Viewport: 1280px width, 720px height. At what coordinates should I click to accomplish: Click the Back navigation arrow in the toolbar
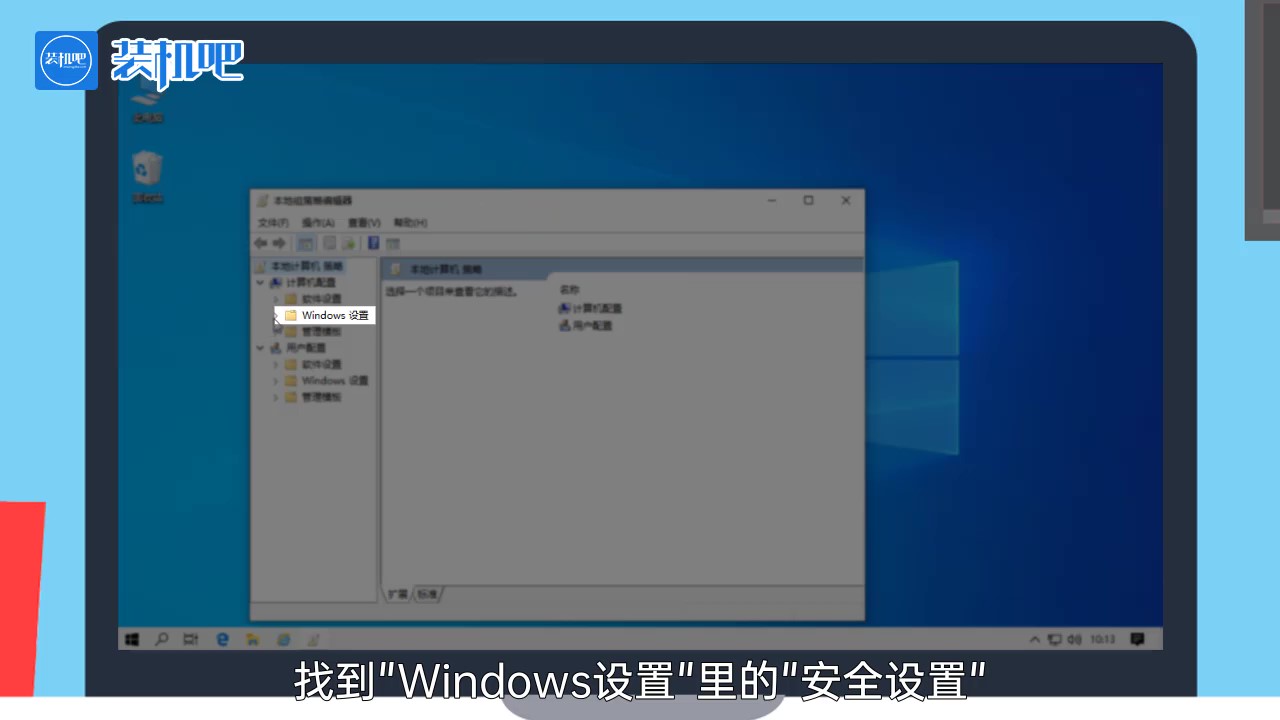point(260,243)
